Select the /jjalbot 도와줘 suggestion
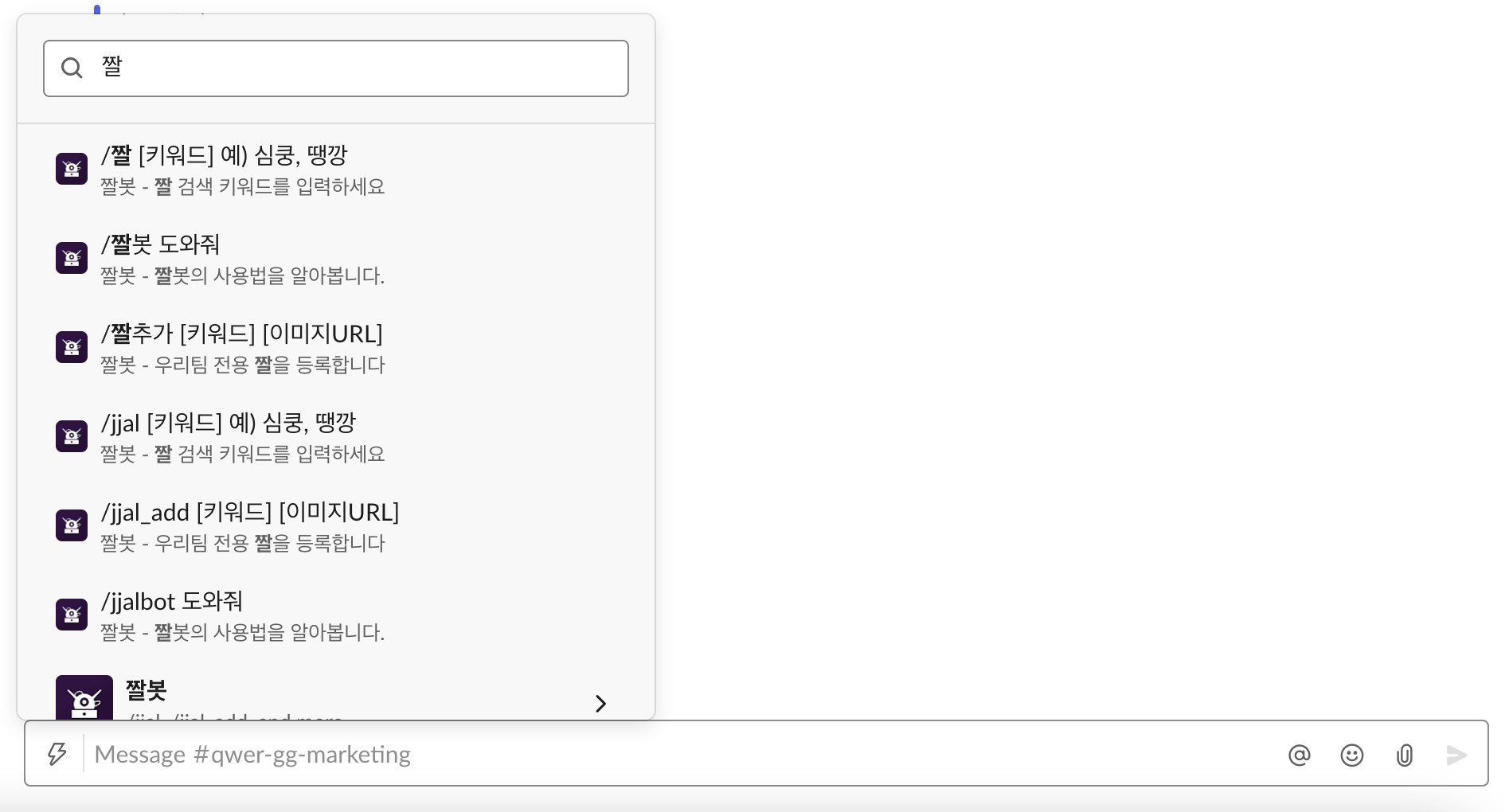The image size is (1505, 812). [x=239, y=615]
